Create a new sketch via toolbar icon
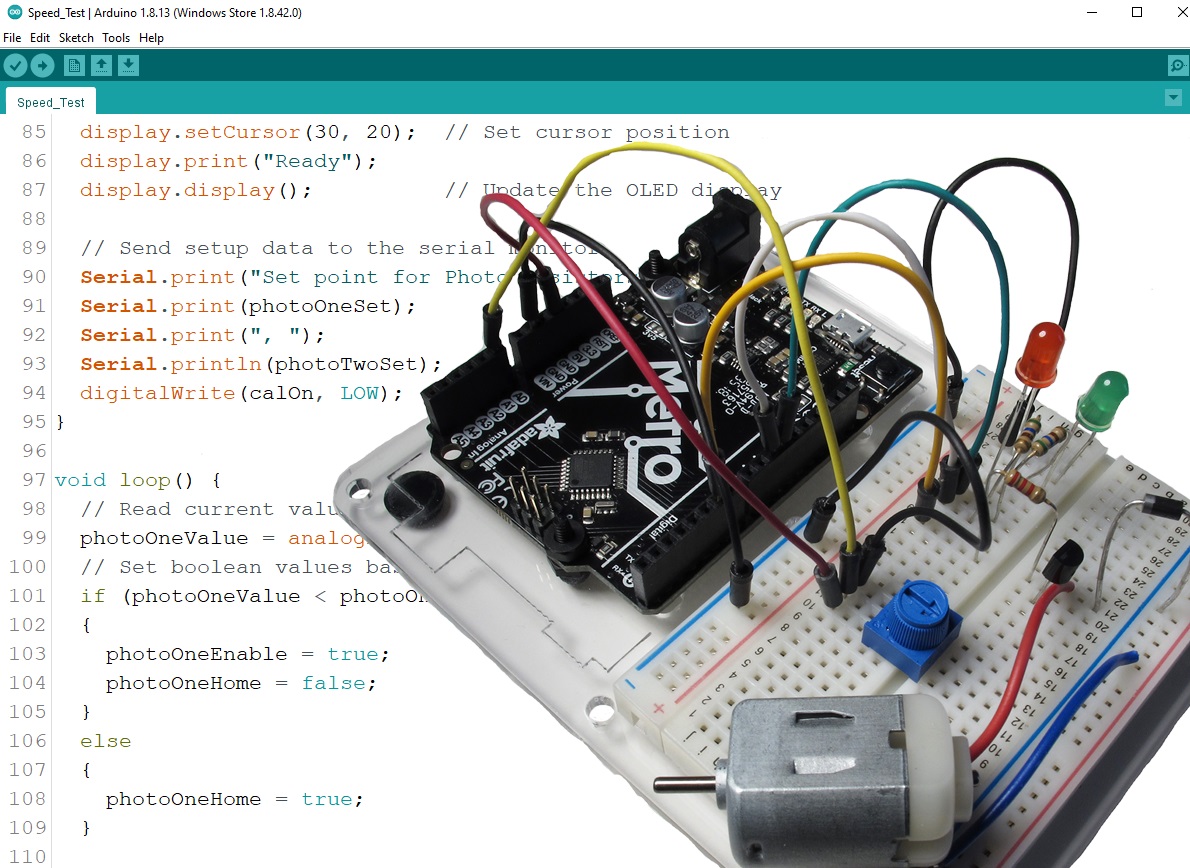The width and height of the screenshot is (1190, 868). click(x=74, y=65)
